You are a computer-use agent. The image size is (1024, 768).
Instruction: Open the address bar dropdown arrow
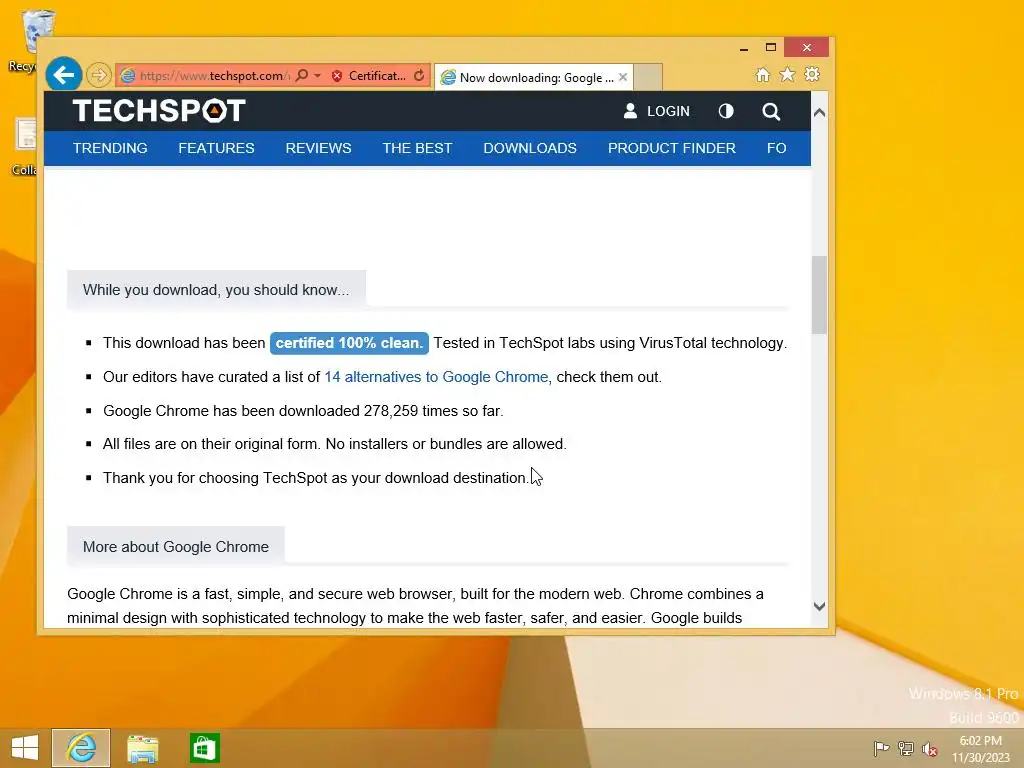pos(317,76)
